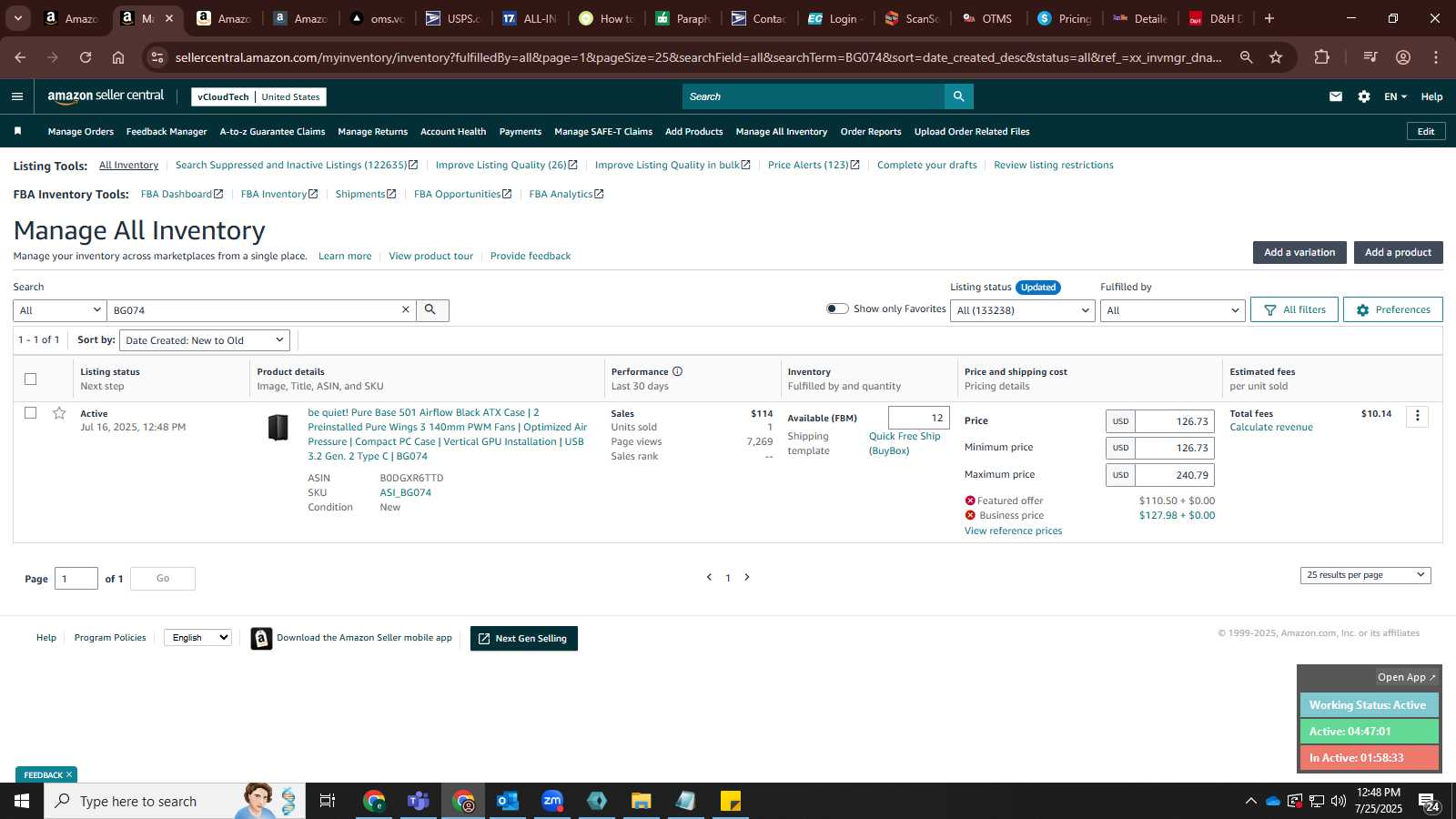Go to the next results page arrow
1456x819 pixels.
point(747,577)
